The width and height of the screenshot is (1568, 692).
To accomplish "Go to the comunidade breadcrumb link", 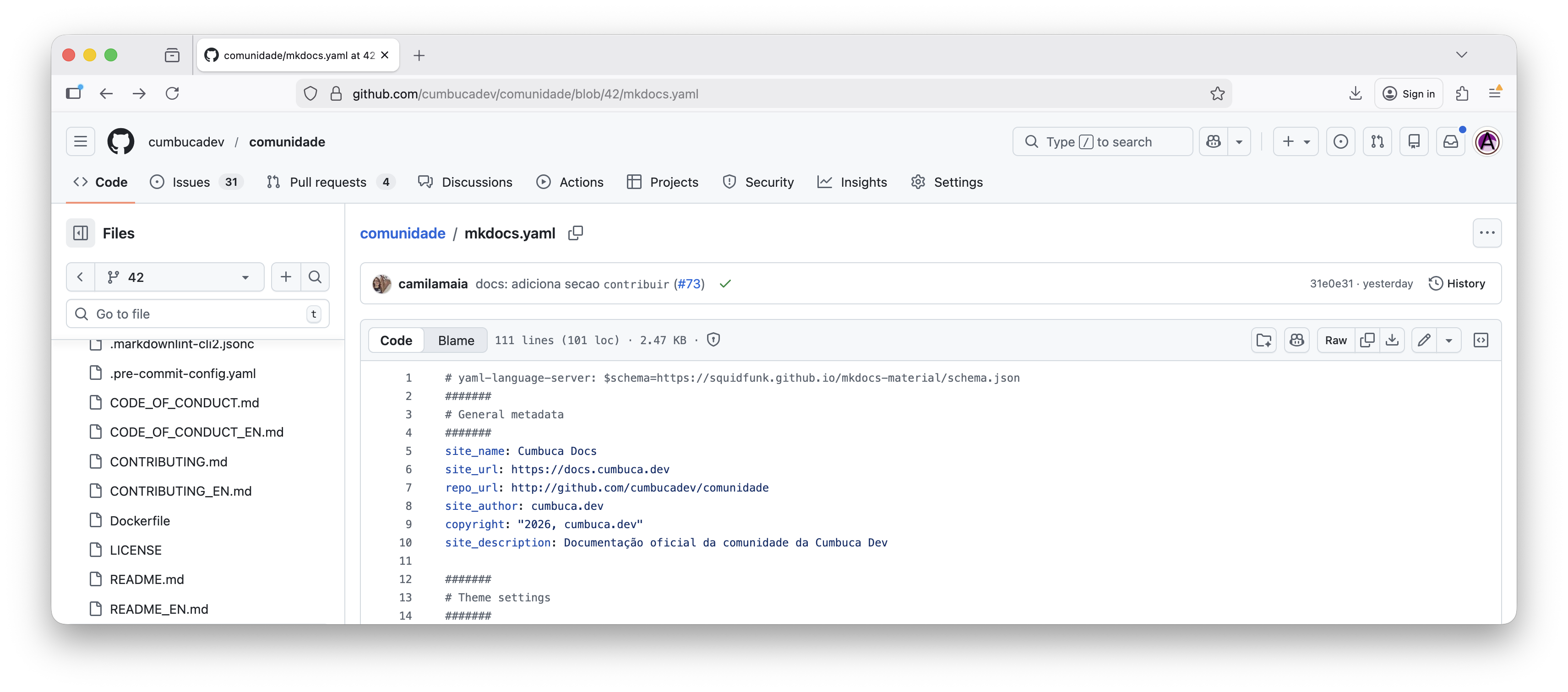I will click(403, 233).
